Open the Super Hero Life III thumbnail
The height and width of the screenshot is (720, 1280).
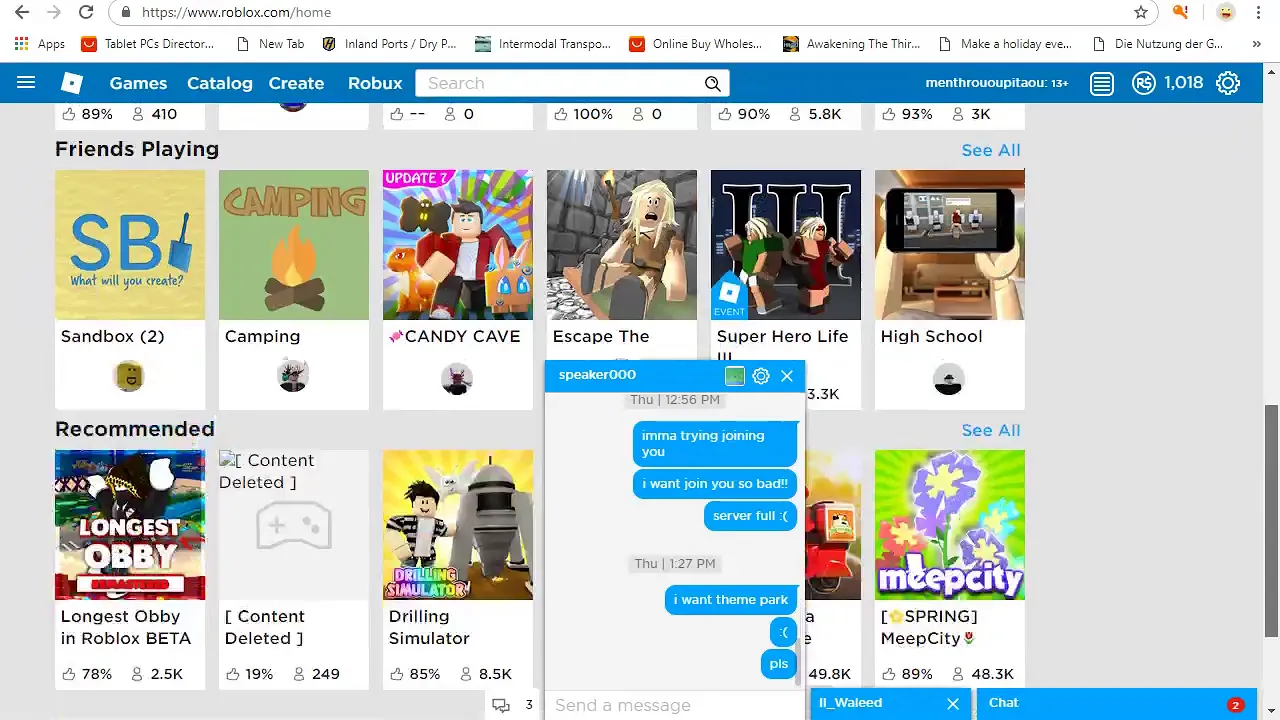coord(786,245)
